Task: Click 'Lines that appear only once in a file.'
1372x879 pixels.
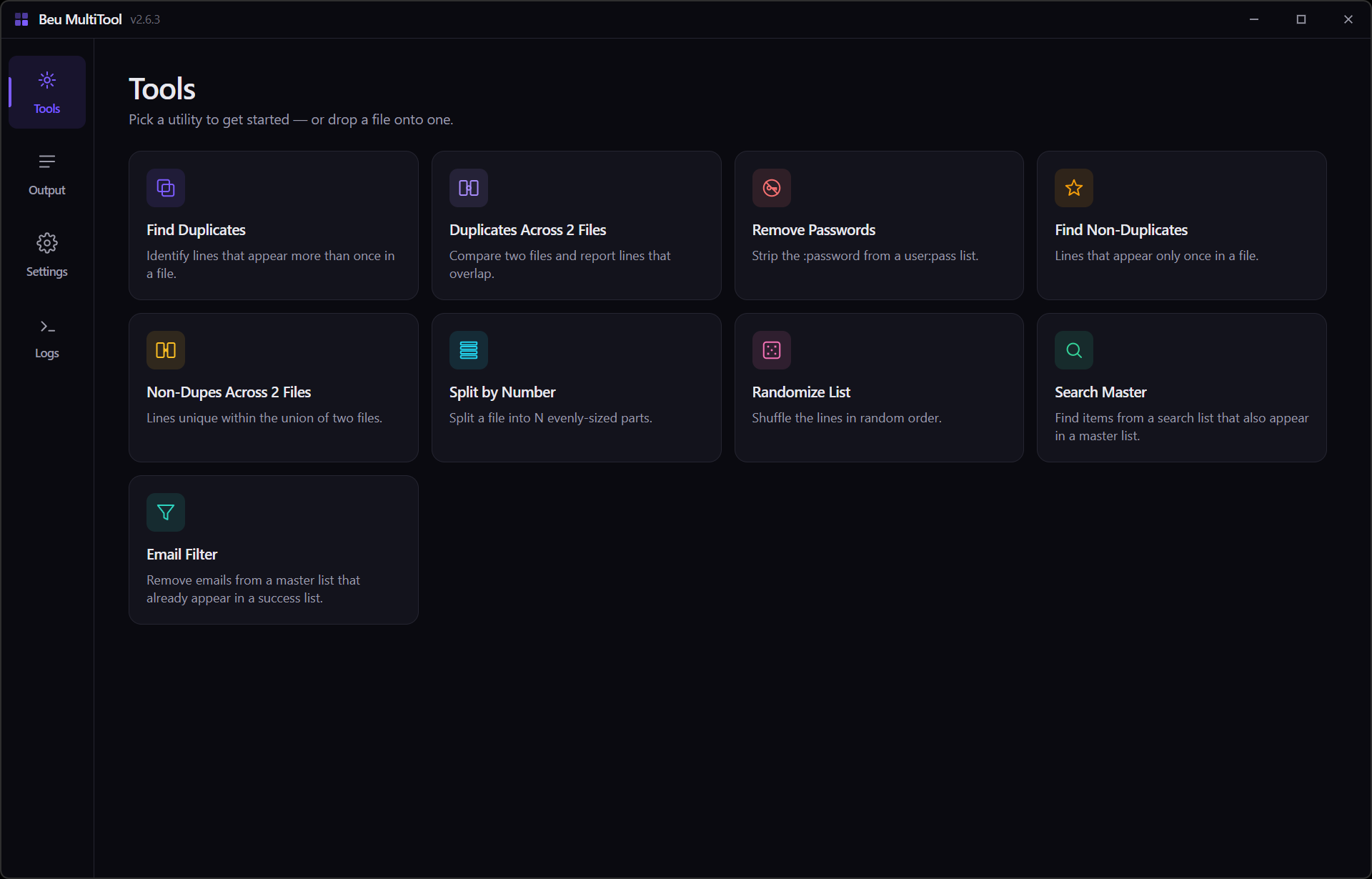Action: [x=1157, y=256]
